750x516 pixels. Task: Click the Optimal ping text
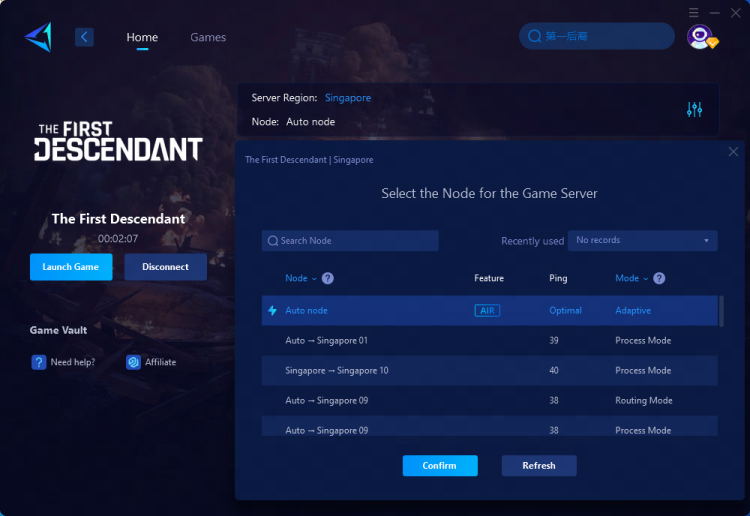565,310
